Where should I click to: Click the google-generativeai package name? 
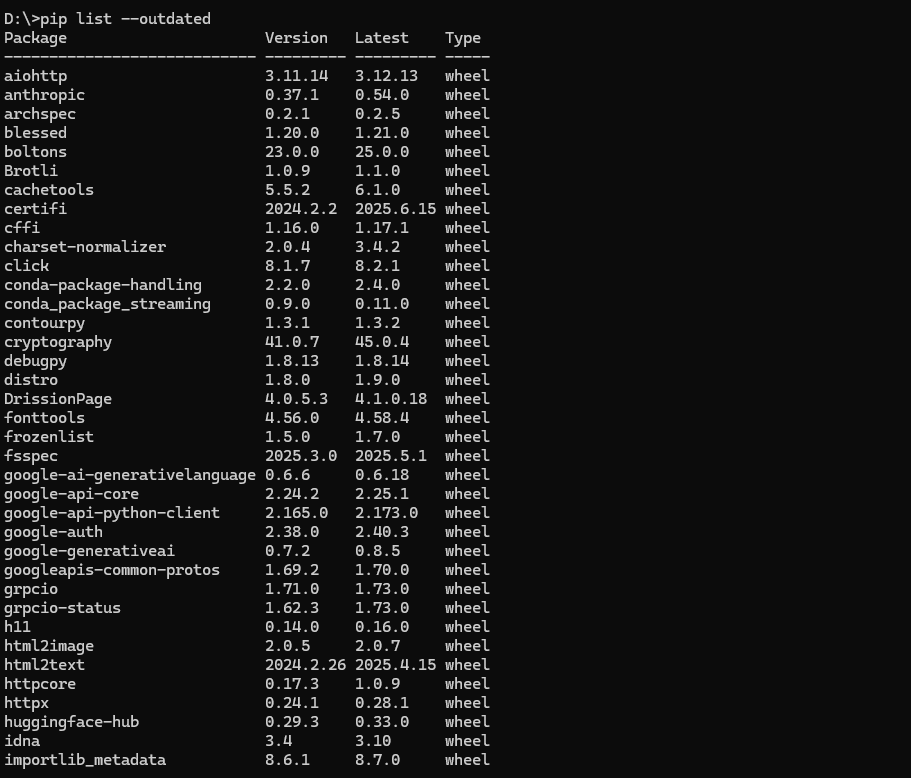click(x=89, y=551)
